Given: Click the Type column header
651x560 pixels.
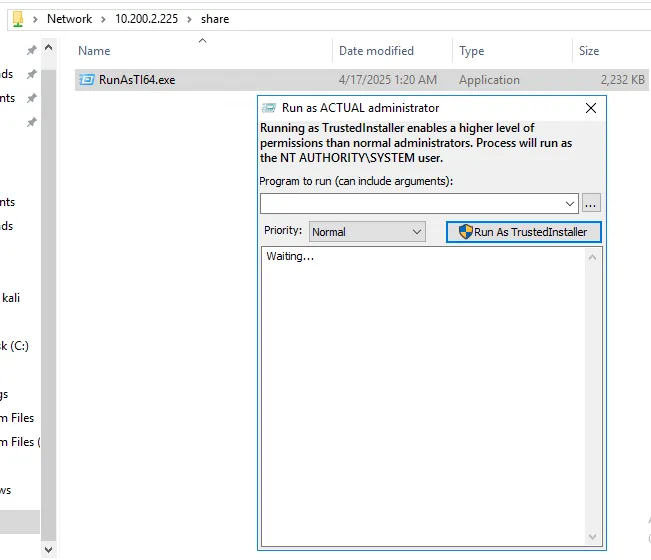Looking at the screenshot, I should pos(472,51).
